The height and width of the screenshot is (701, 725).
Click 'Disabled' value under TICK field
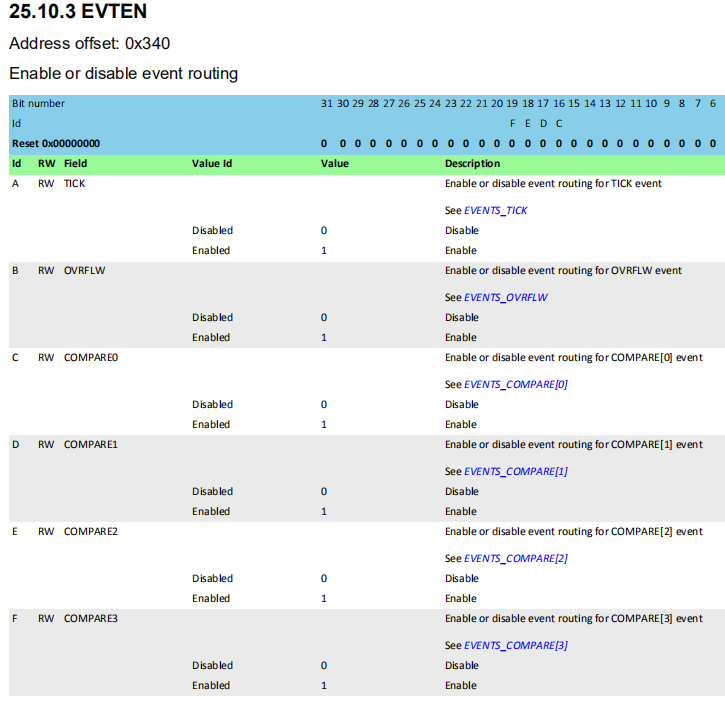point(212,230)
